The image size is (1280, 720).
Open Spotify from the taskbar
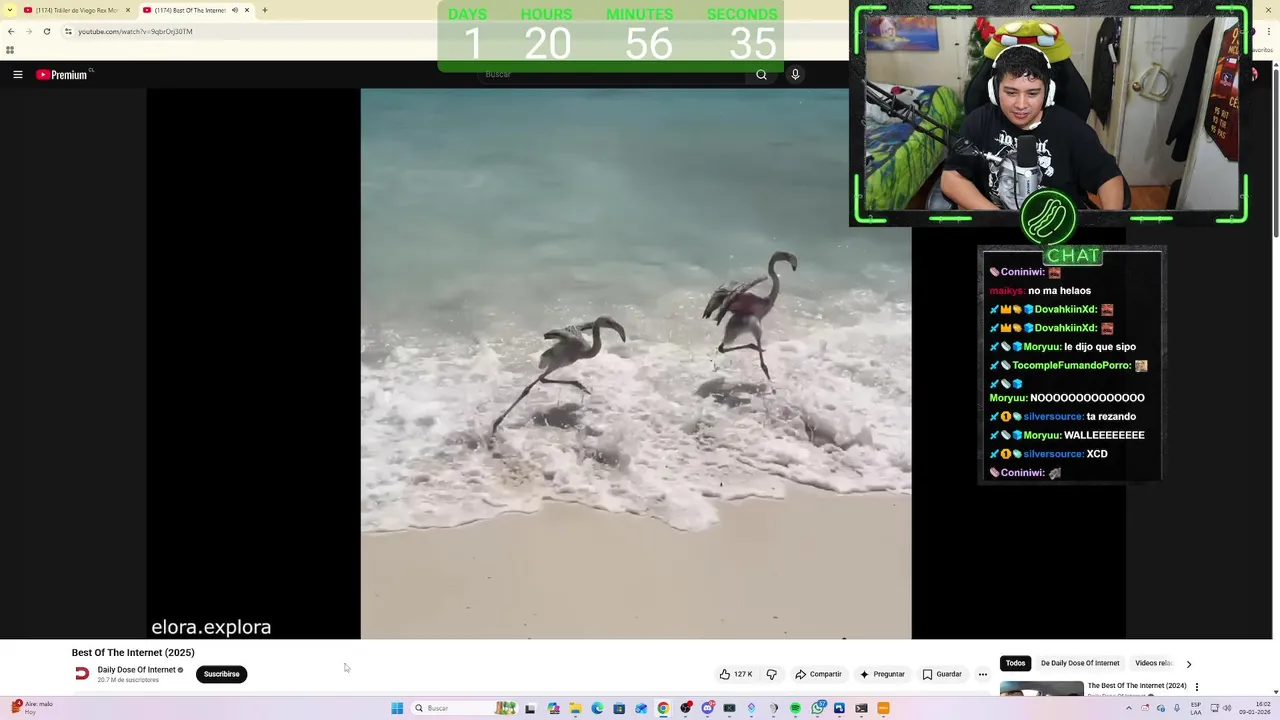795,708
